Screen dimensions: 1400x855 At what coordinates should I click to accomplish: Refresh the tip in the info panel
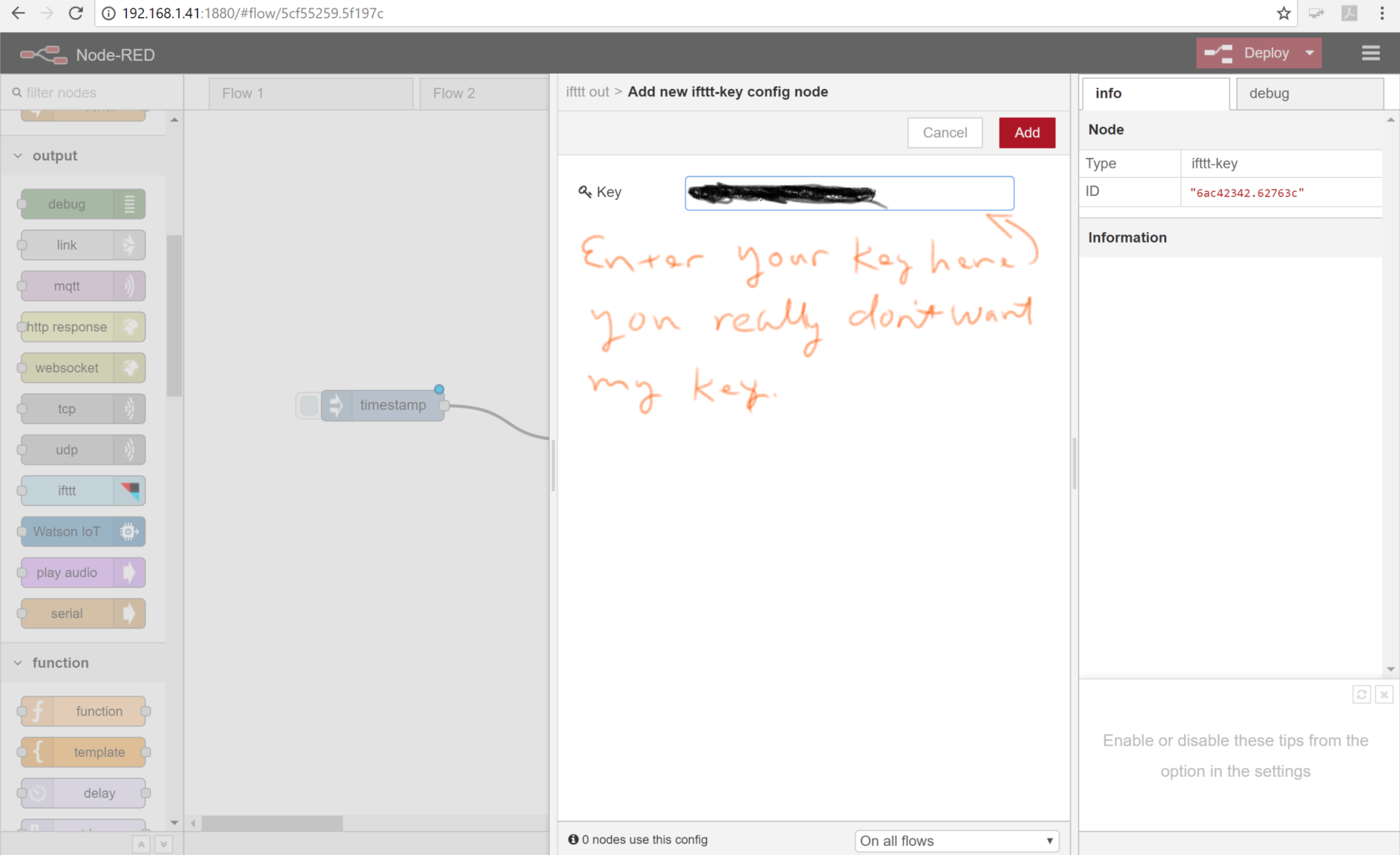[x=1362, y=694]
